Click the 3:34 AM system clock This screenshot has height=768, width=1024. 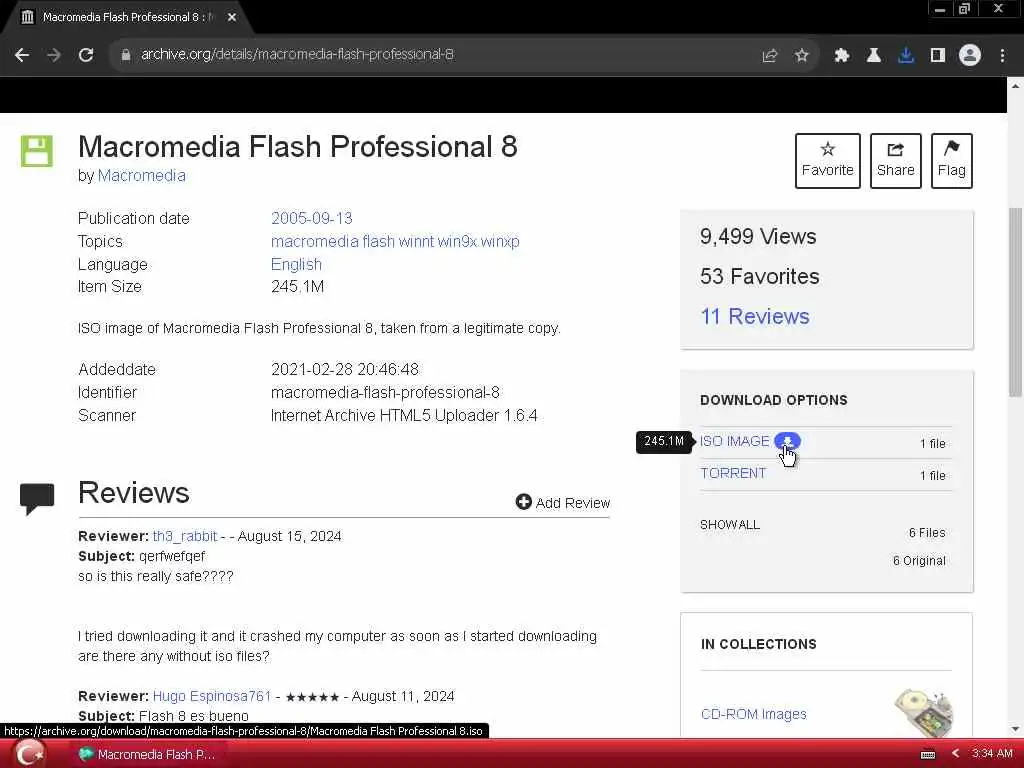point(992,754)
